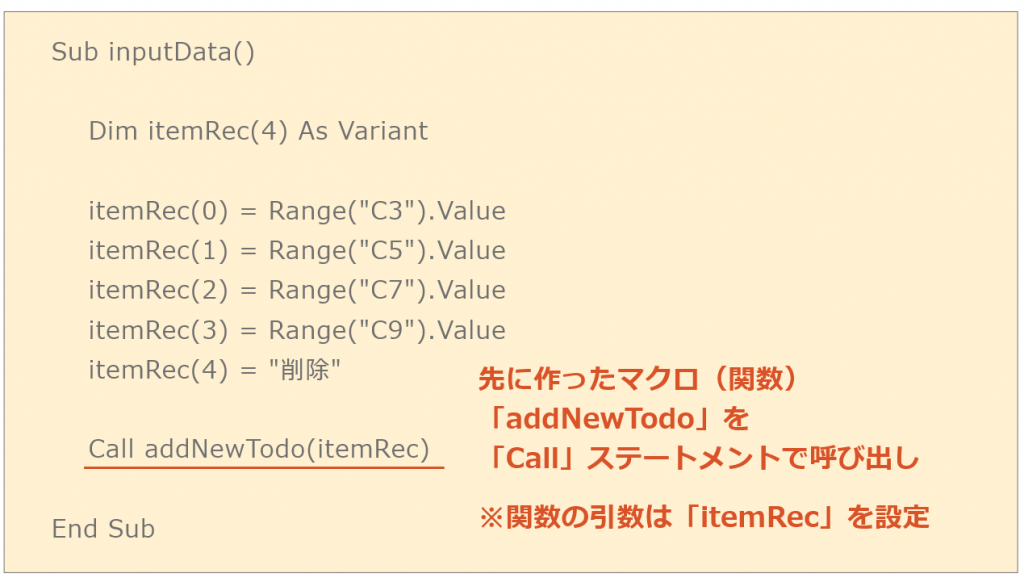The image size is (1024, 582).
Task: Select the itemRec(0) Range C3 line
Action: (x=297, y=211)
